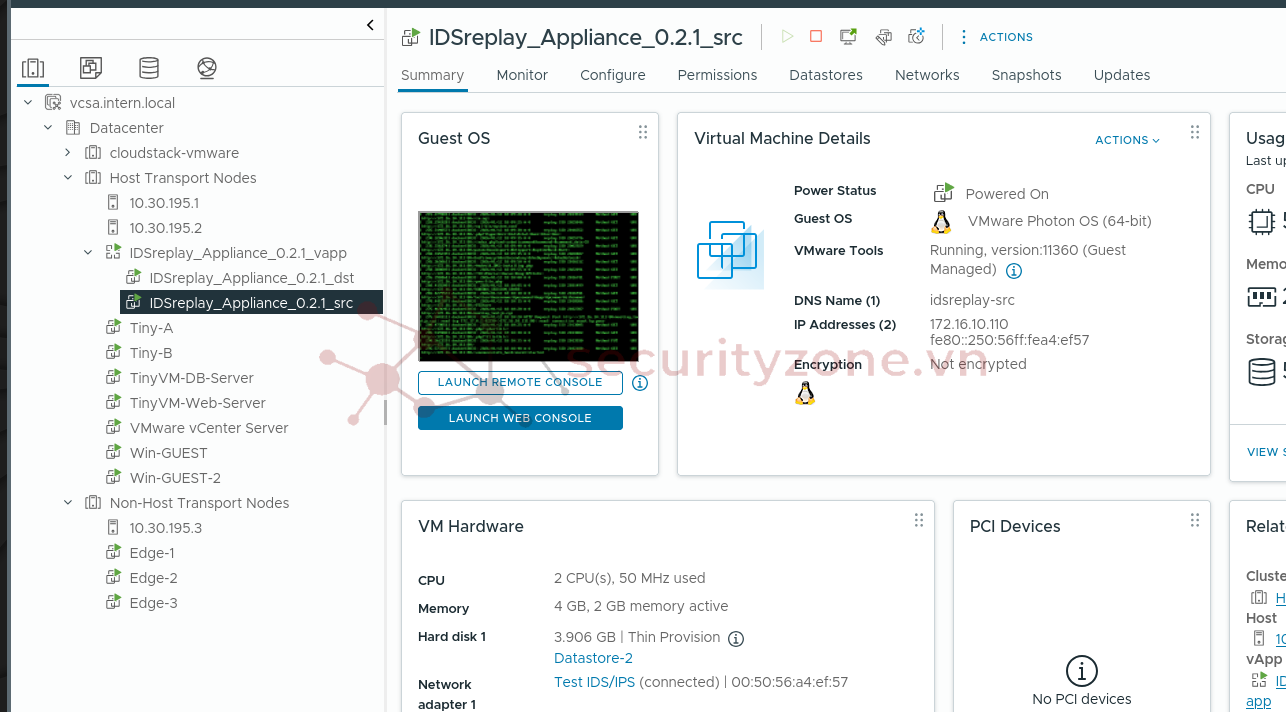1286x712 pixels.
Task: Click the red Power Off icon
Action: pos(816,37)
